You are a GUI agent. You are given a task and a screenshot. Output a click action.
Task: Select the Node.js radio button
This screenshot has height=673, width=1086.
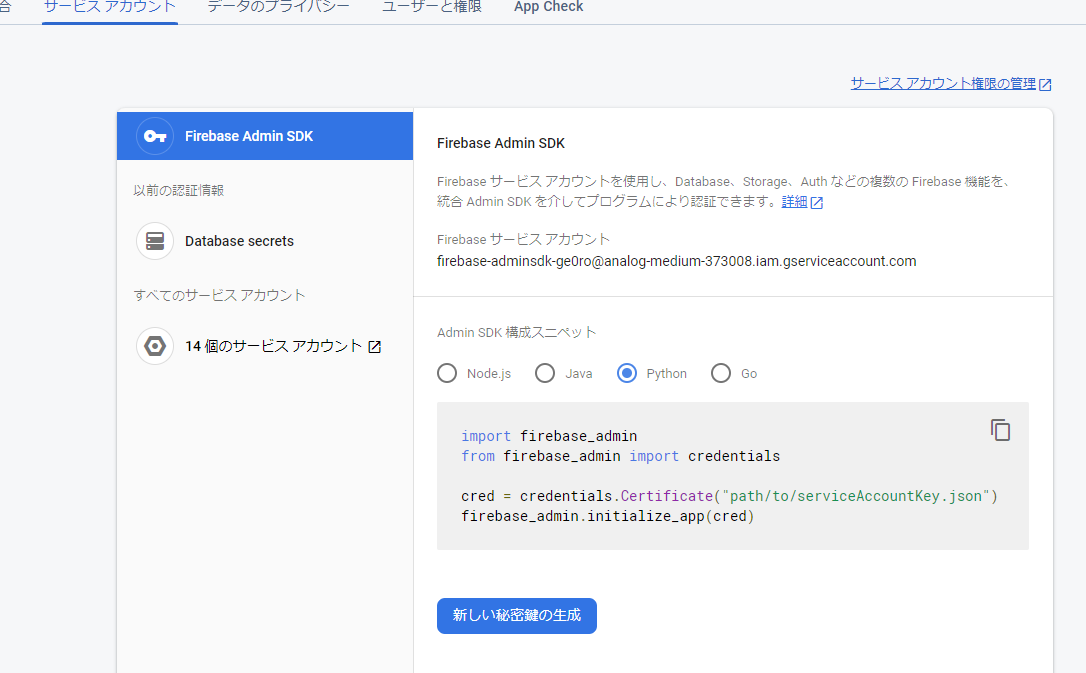(x=447, y=373)
